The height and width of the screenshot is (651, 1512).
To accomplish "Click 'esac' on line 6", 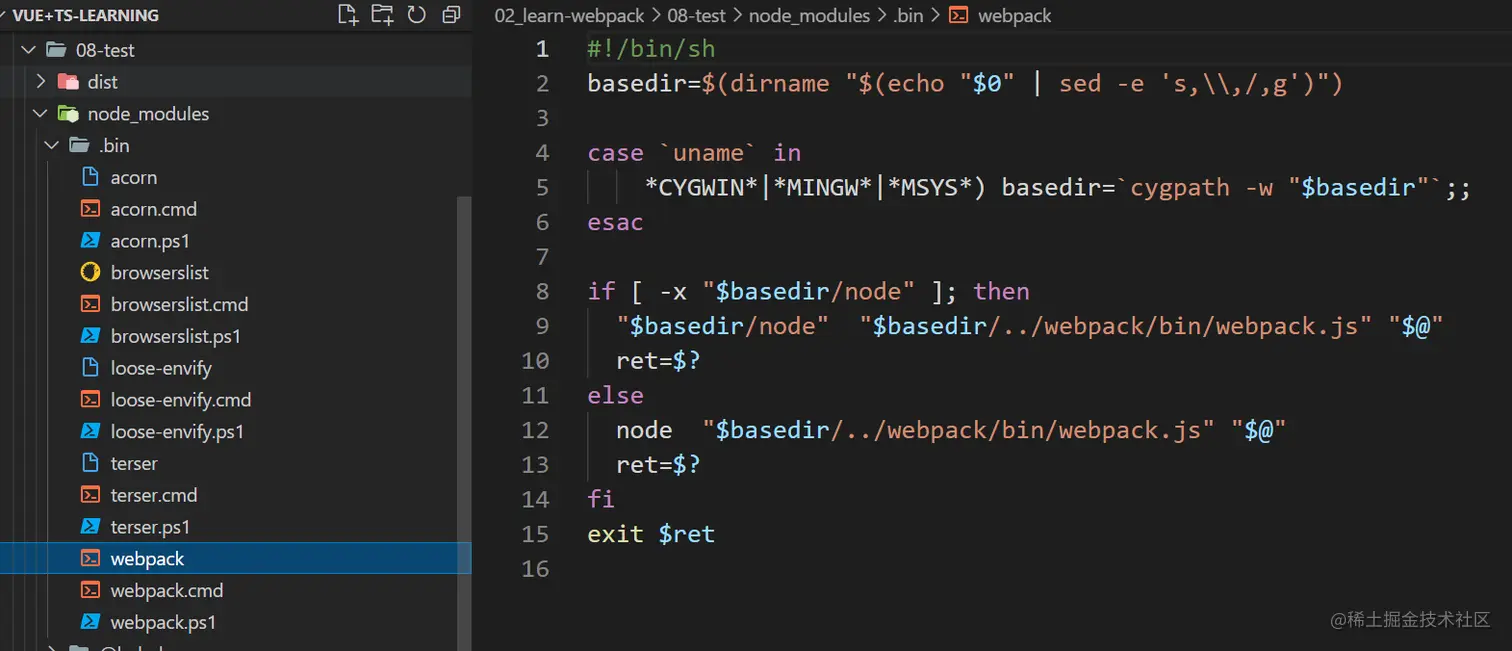I will [615, 222].
